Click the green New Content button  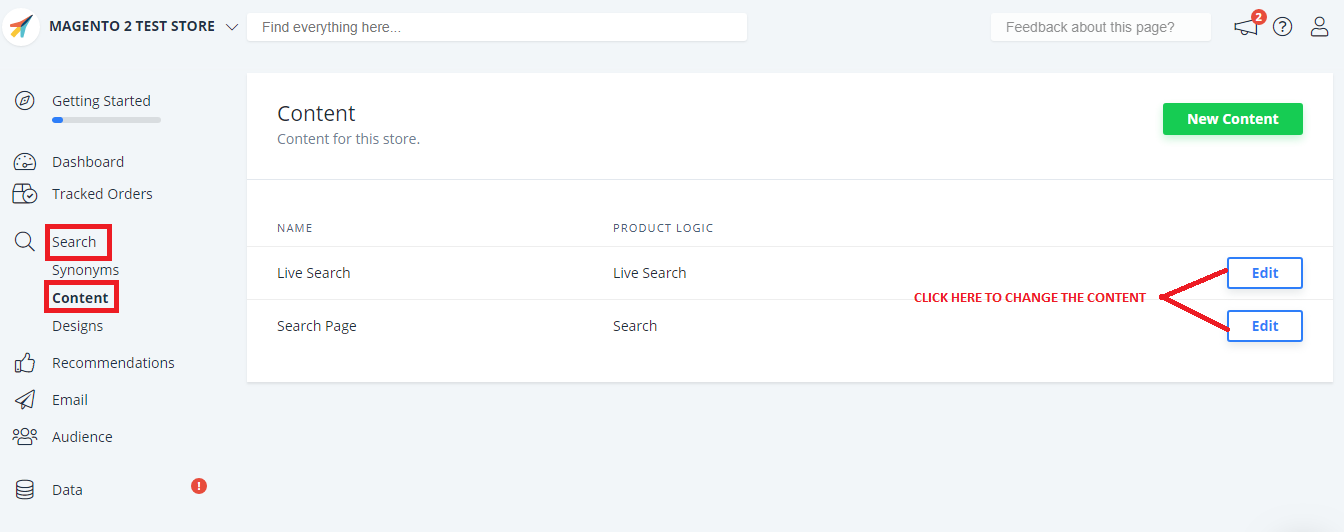[1232, 119]
